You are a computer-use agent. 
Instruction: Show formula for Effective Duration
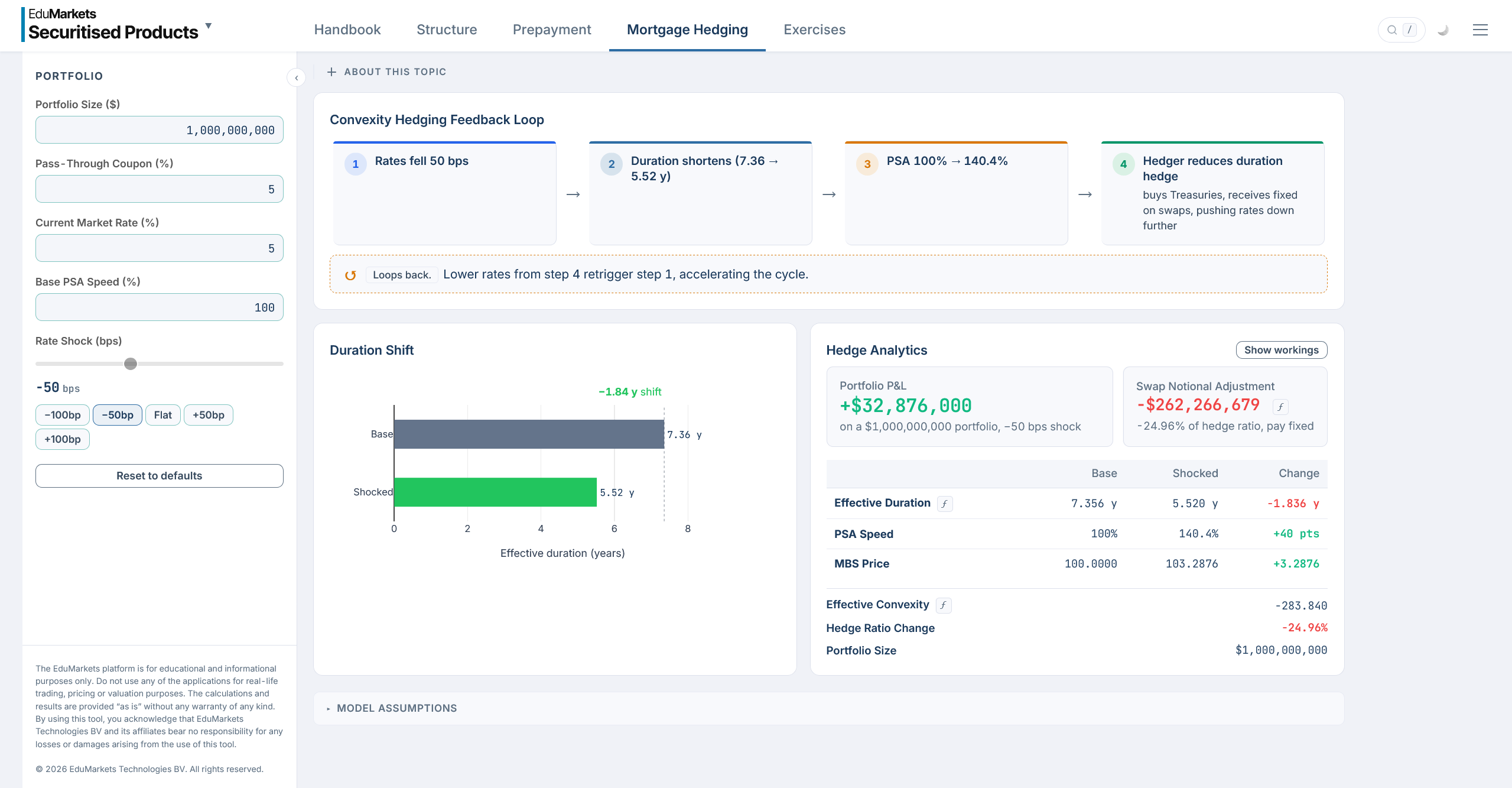click(x=945, y=504)
